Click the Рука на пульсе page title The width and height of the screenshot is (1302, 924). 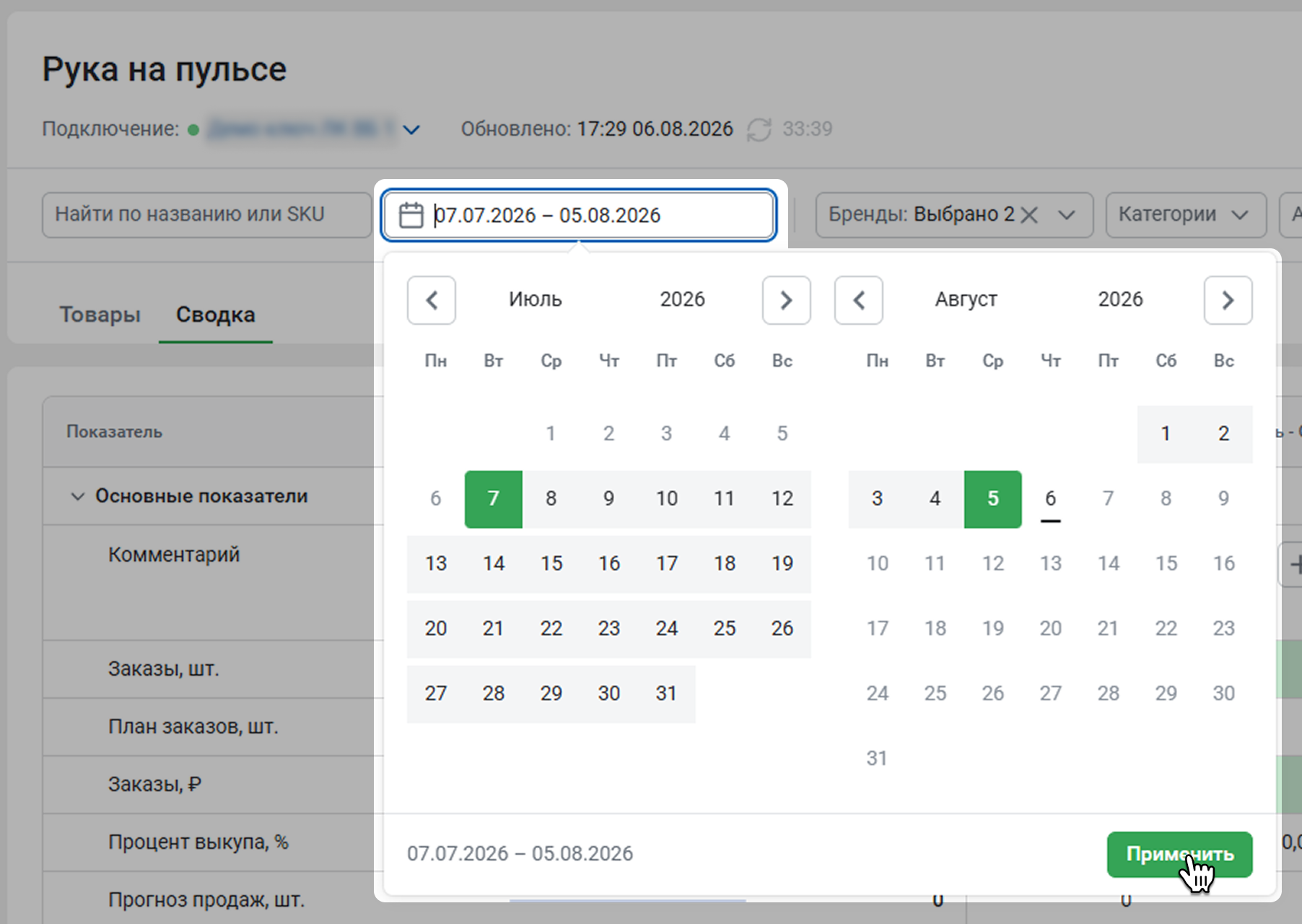click(165, 69)
